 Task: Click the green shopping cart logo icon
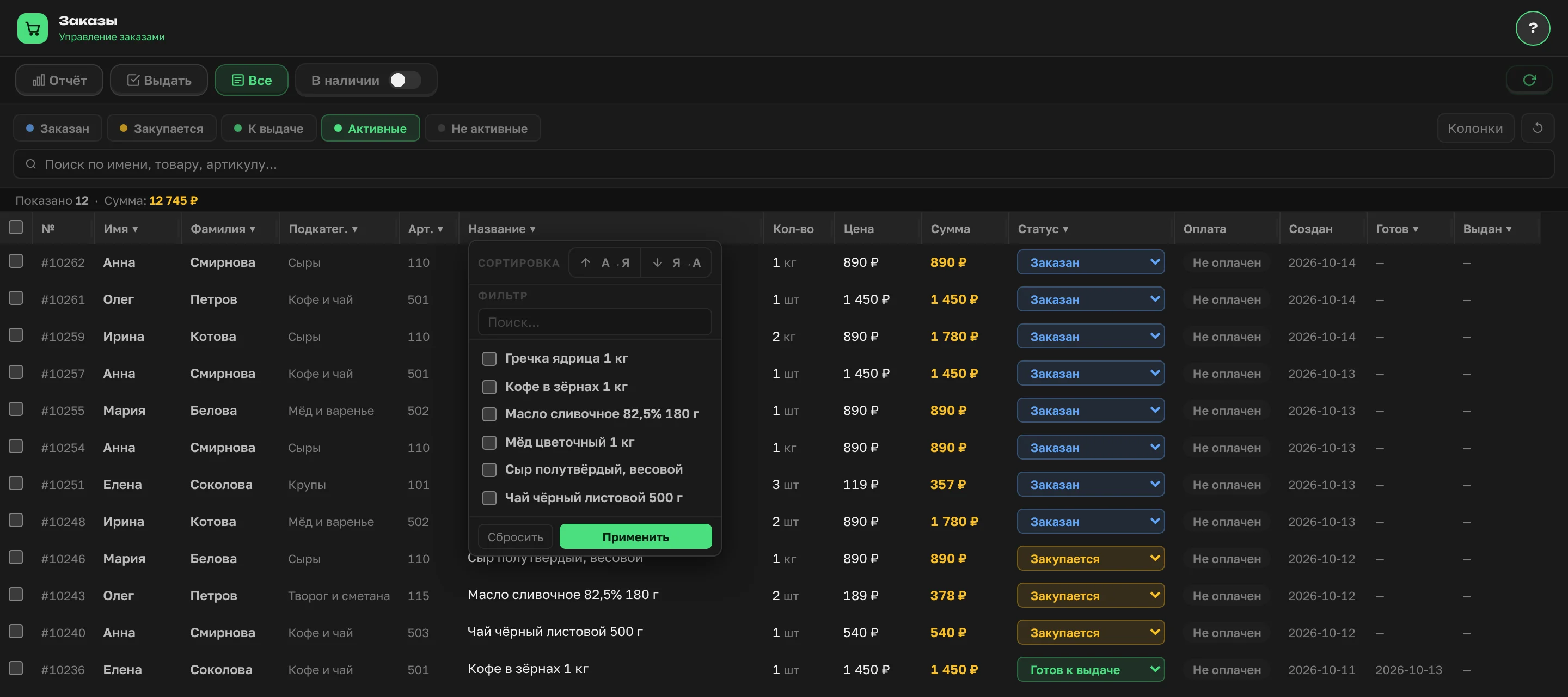[x=32, y=28]
